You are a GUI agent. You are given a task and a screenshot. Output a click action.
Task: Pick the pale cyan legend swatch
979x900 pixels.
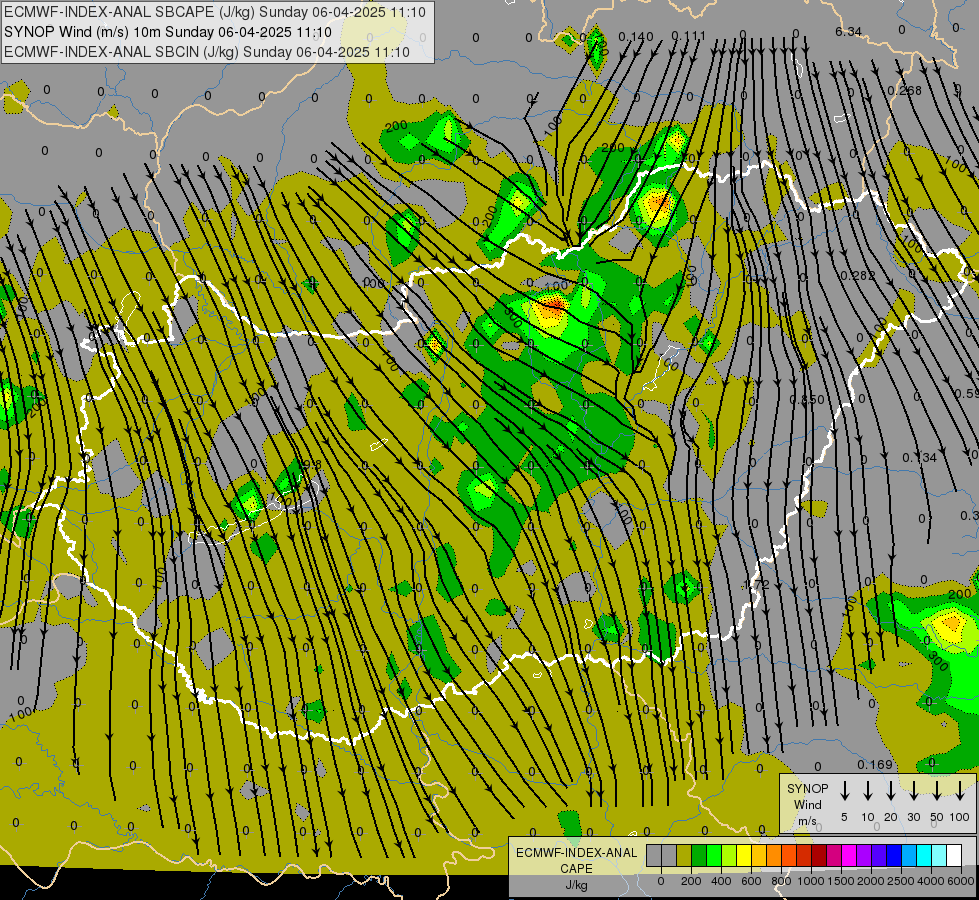tap(940, 856)
